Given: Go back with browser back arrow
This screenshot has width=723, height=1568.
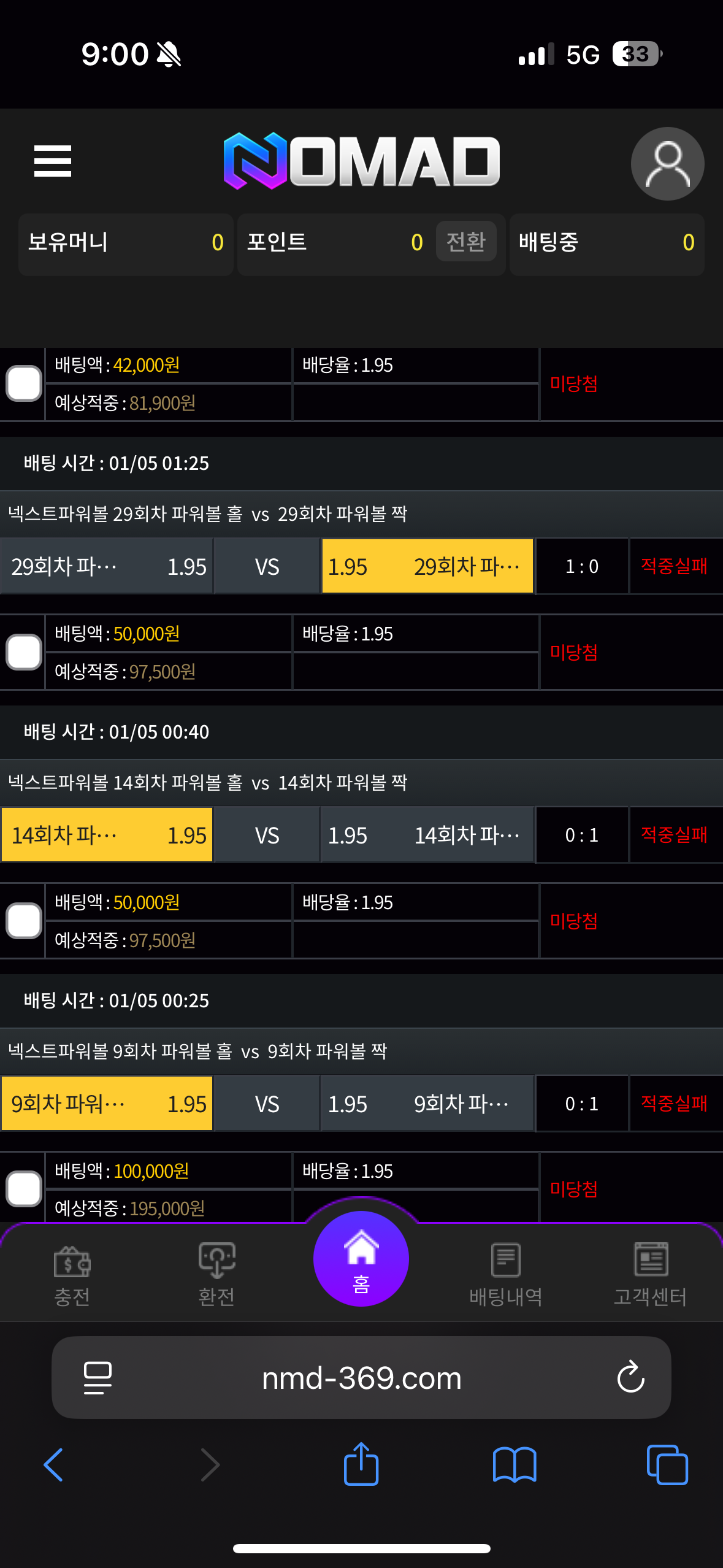Looking at the screenshot, I should coord(54,1465).
